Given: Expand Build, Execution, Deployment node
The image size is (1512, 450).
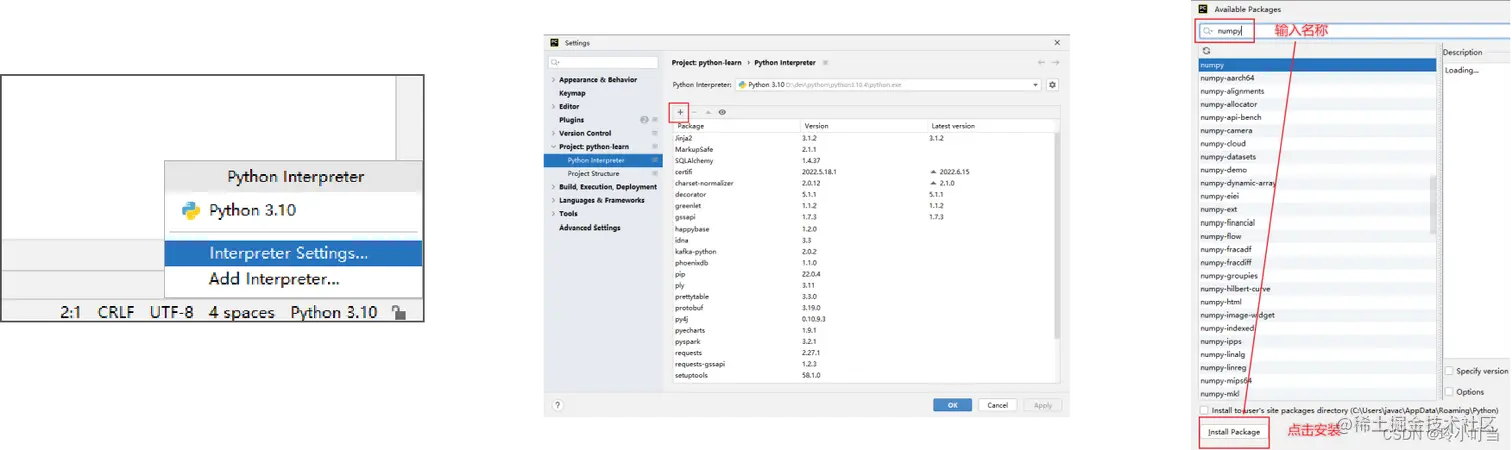Looking at the screenshot, I should point(553,187).
